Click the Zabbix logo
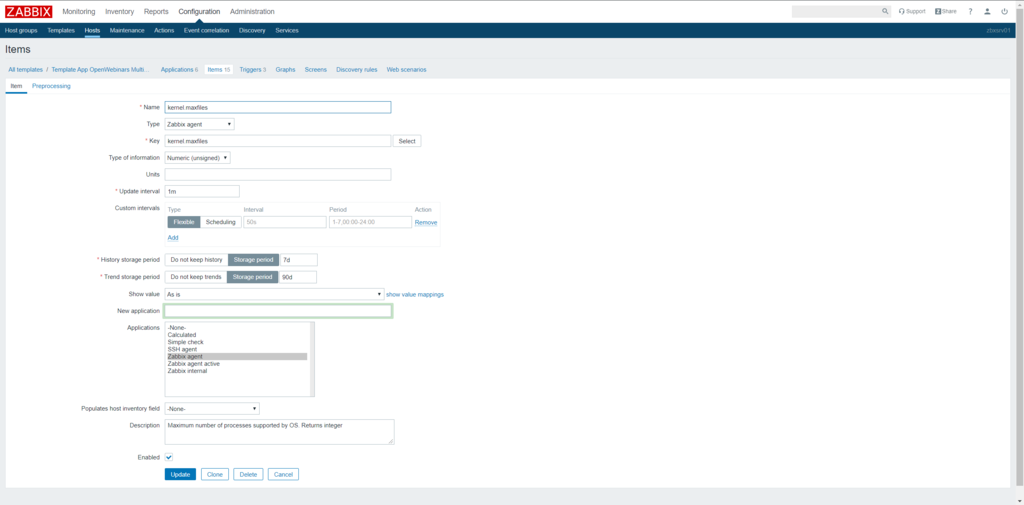Image resolution: width=1024 pixels, height=505 pixels. (28, 11)
